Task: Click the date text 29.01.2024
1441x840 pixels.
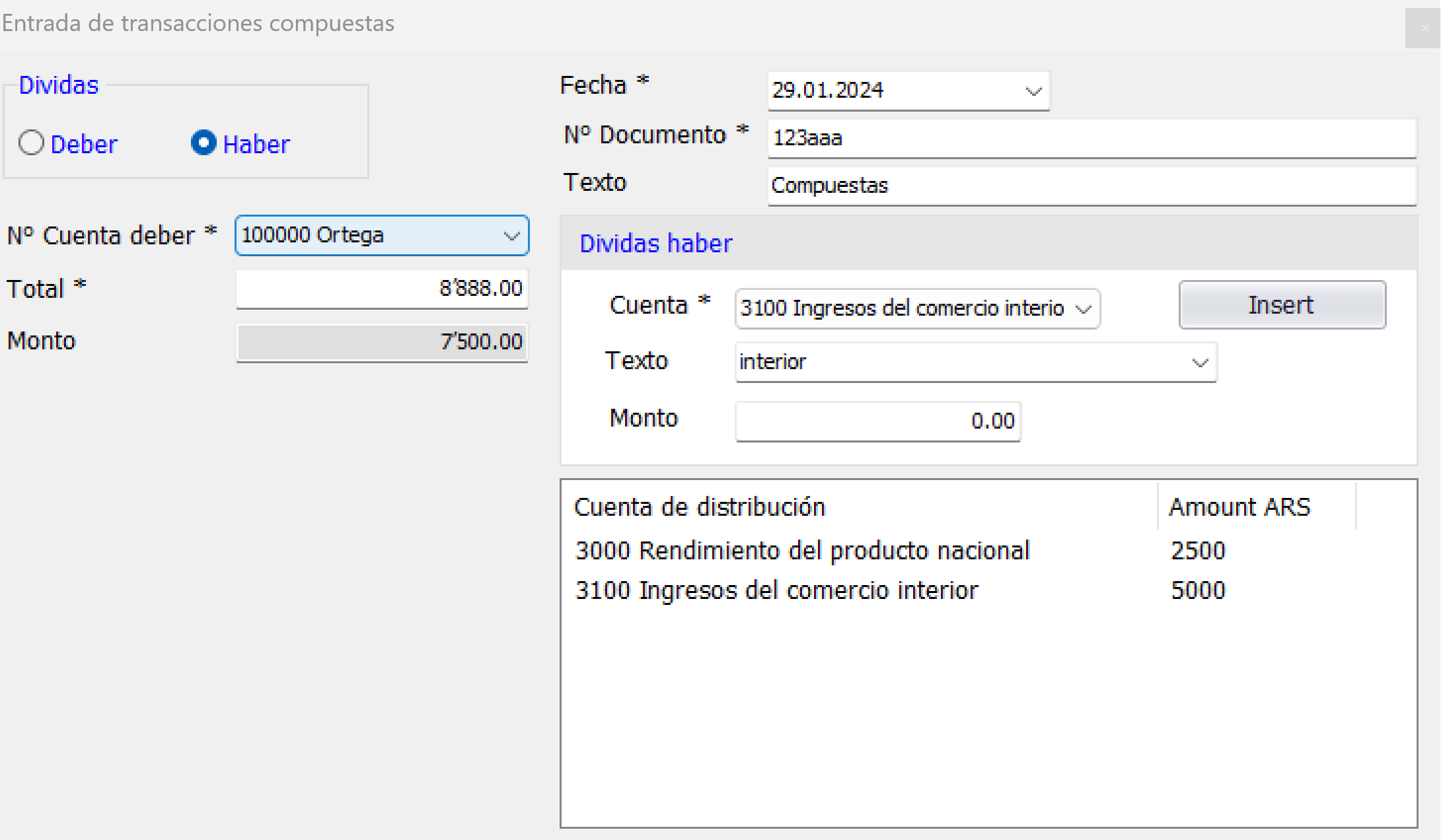Action: coord(827,90)
